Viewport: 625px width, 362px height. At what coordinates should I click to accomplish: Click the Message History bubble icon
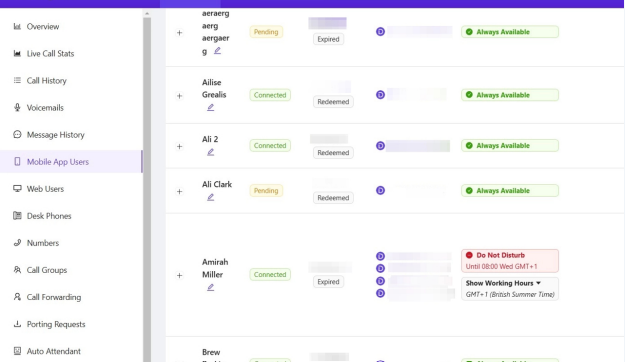click(x=17, y=134)
